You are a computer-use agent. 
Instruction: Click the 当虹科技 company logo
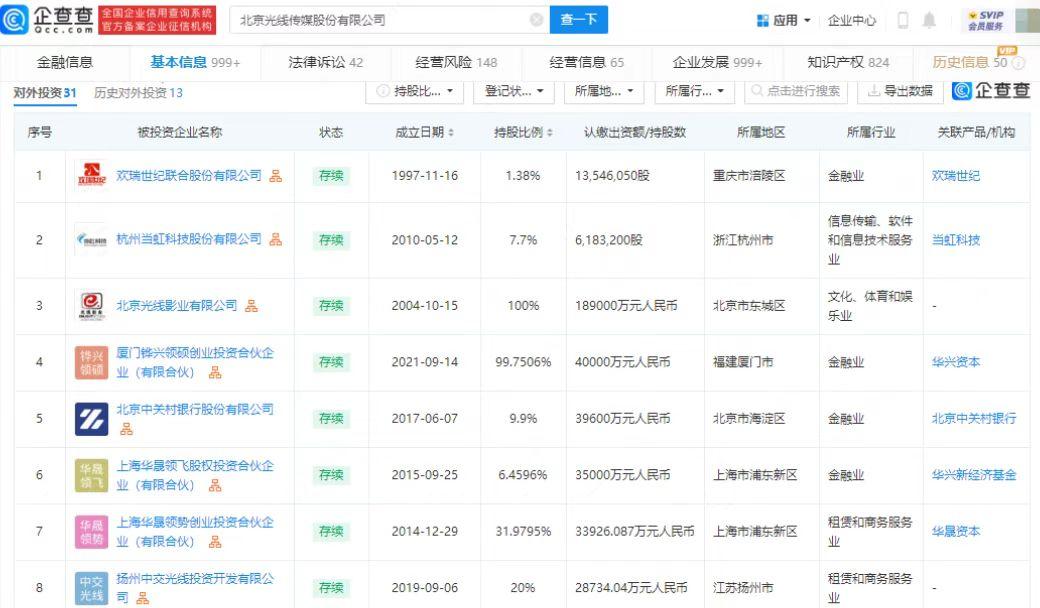[x=92, y=239]
